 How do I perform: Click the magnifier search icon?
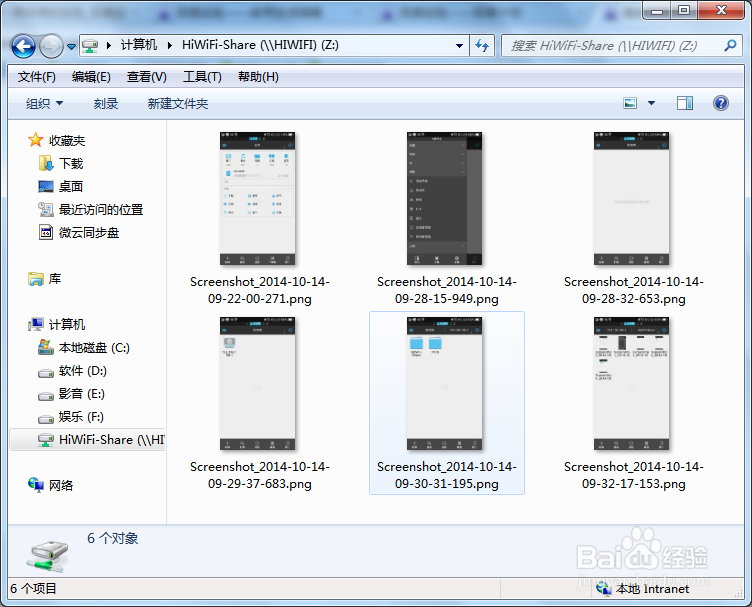730,46
